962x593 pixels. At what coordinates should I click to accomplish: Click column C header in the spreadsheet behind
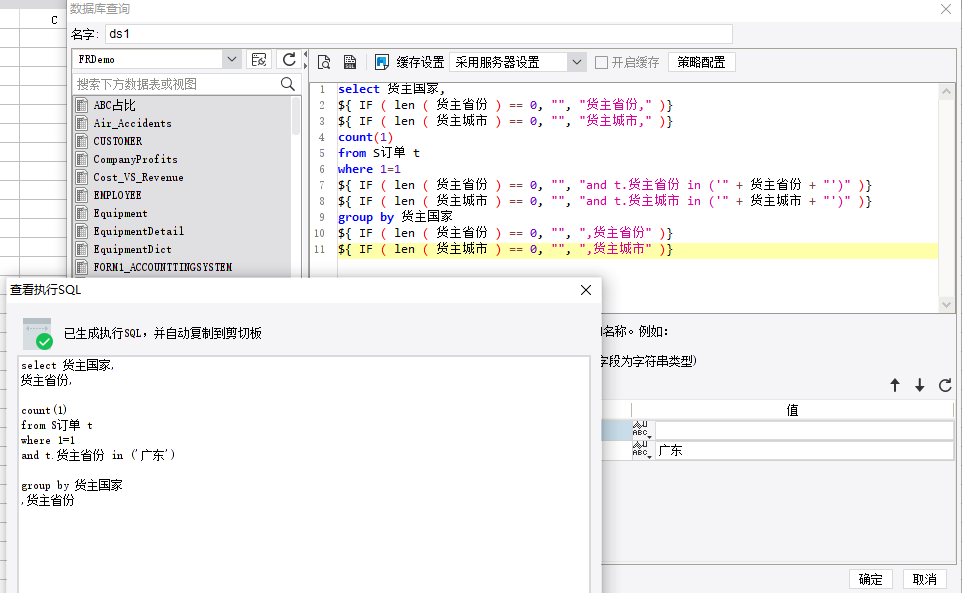coord(54,20)
